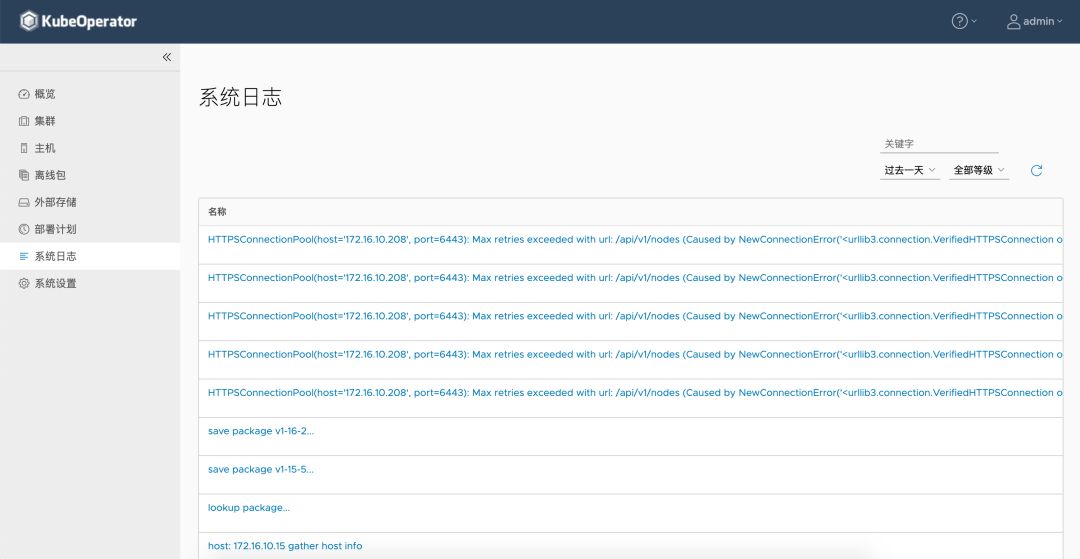Go to 系统设置 menu item

tap(90, 284)
